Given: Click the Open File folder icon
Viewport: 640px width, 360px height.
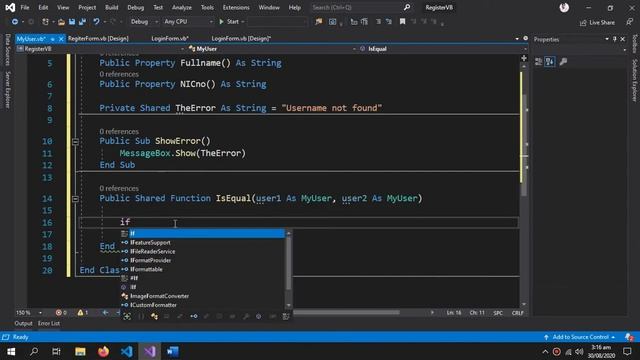Looking at the screenshot, I should tap(61, 22).
